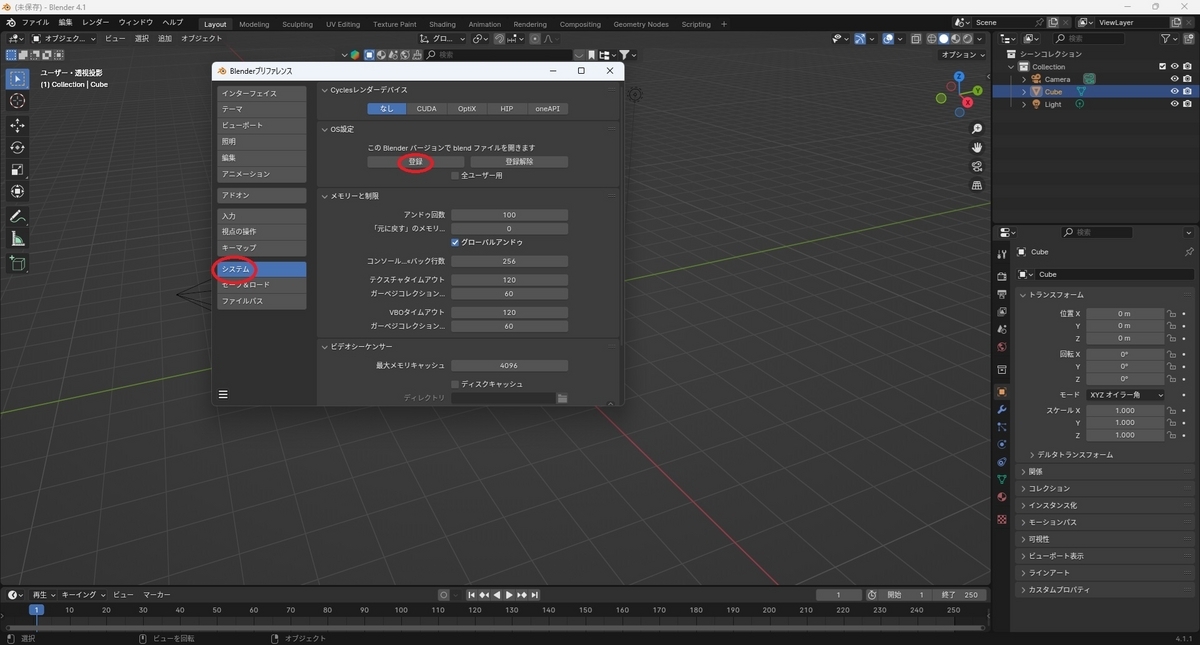The image size is (1200, 645).
Task: Select the Move tool
Action: [x=17, y=125]
